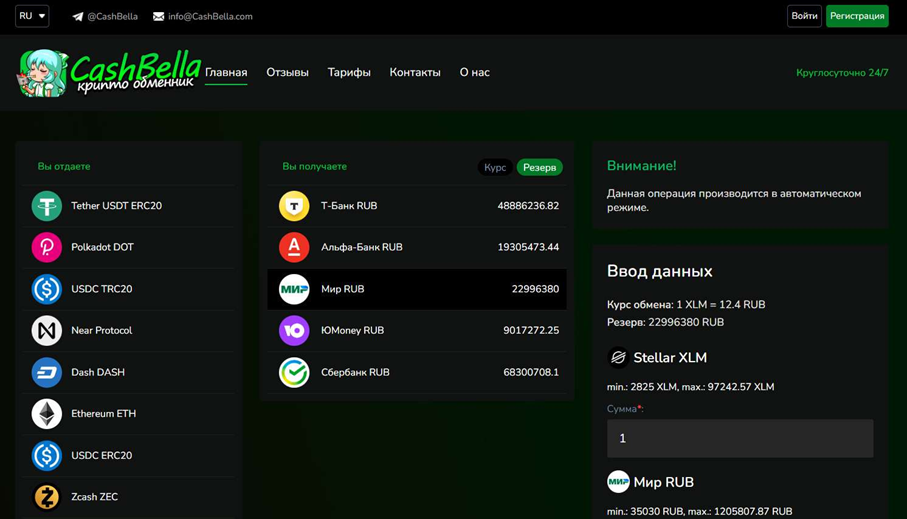Click the Войти login button
907x519 pixels.
(x=804, y=16)
